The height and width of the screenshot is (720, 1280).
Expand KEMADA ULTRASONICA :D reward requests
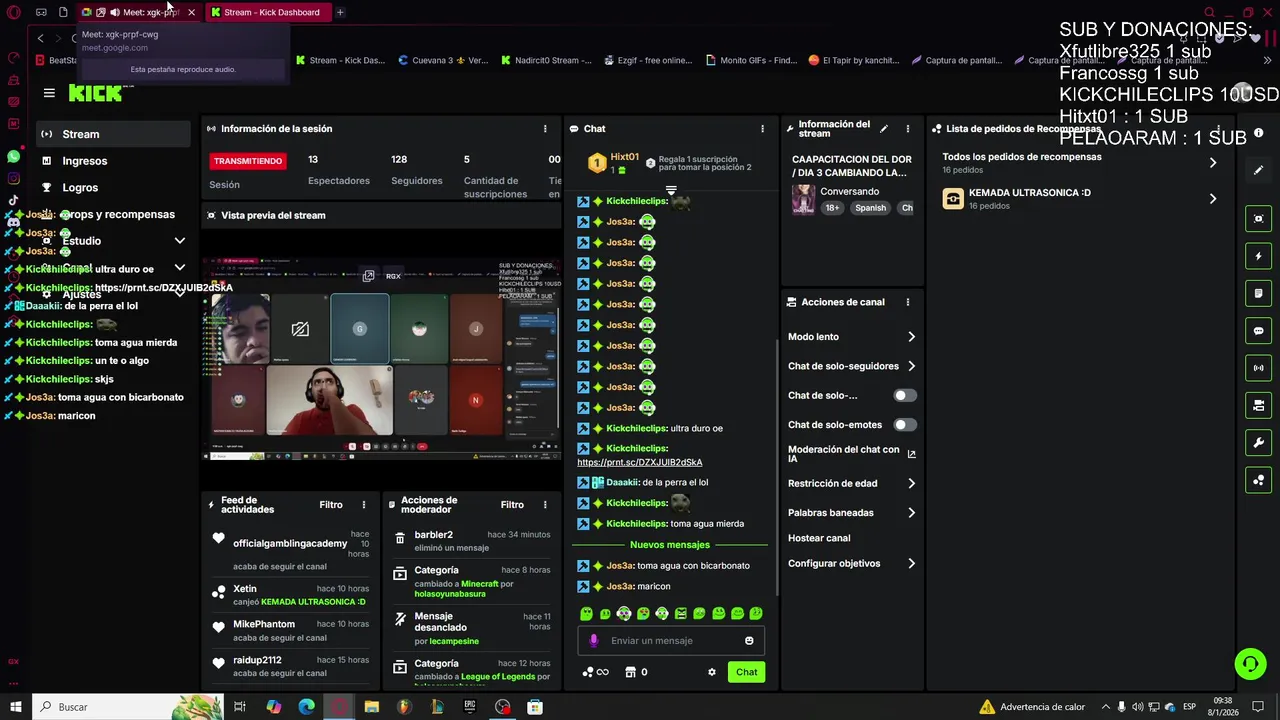point(1080,199)
